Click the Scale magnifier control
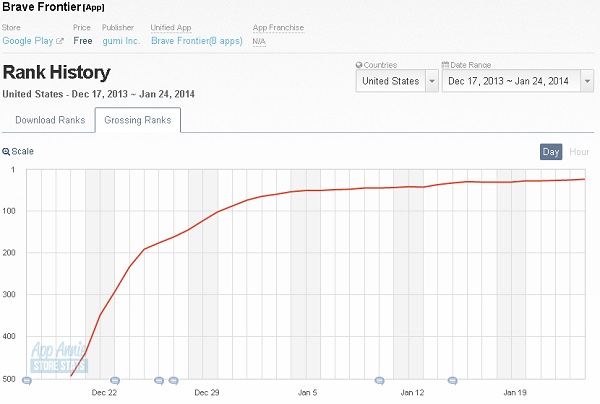Viewport: 600px width, 404px height. click(x=18, y=152)
